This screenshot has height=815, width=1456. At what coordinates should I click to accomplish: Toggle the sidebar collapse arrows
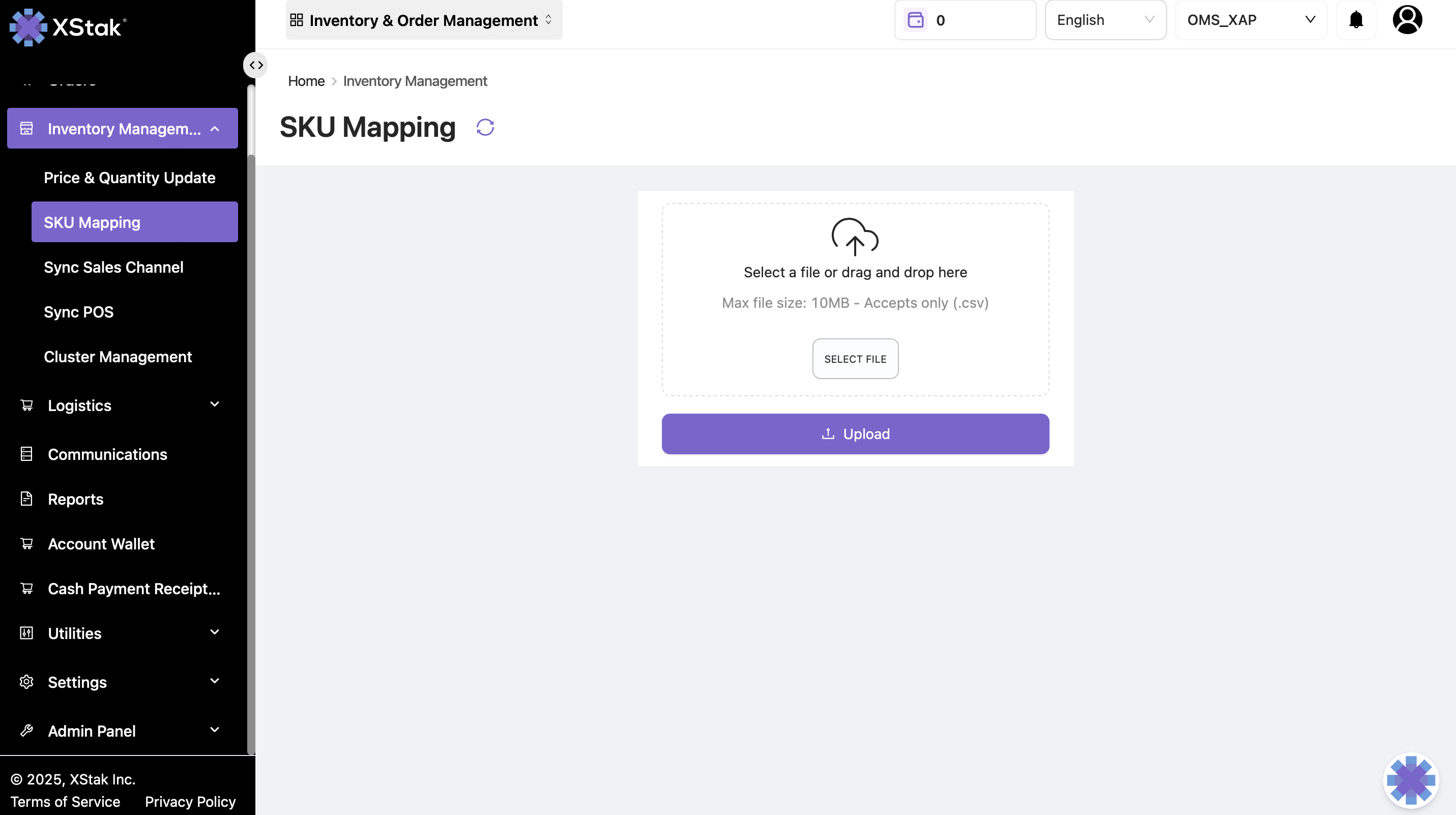pyautogui.click(x=256, y=65)
